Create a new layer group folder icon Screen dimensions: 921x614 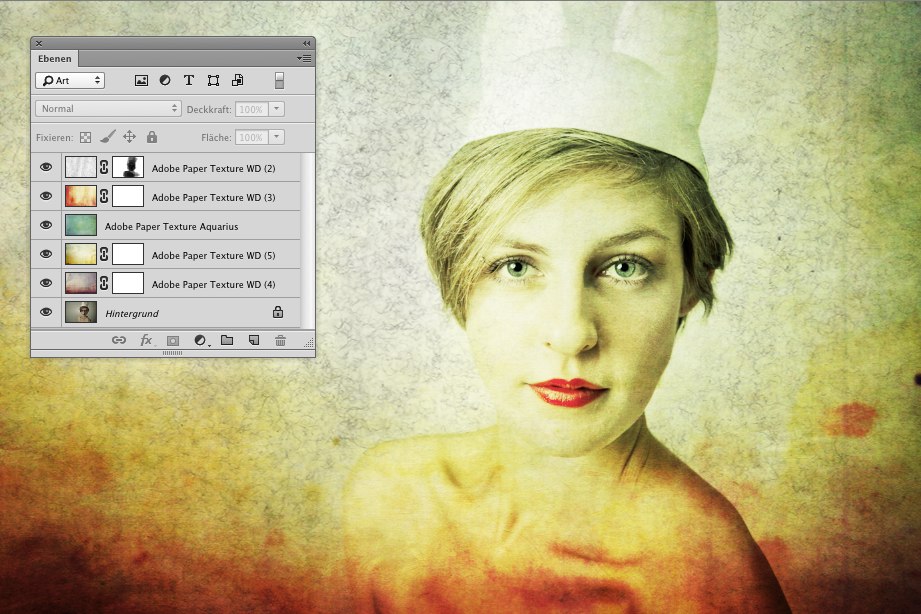pos(227,341)
